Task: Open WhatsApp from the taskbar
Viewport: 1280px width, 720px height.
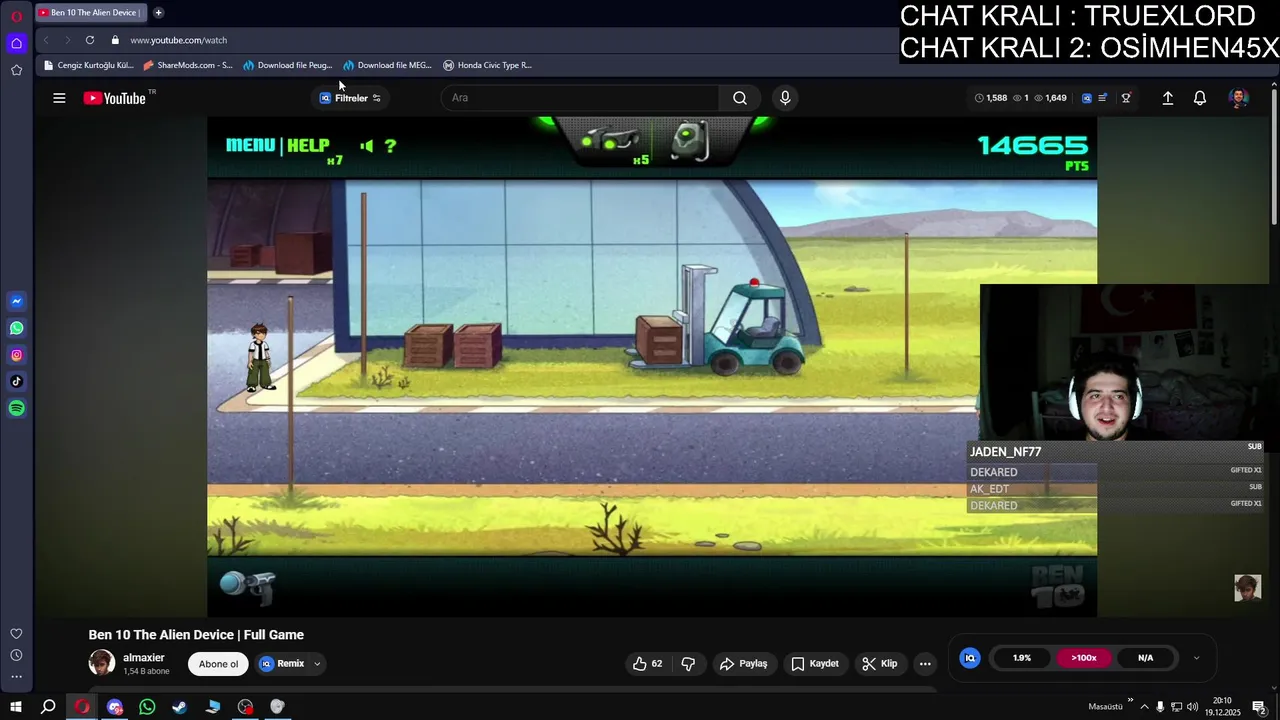Action: [x=147, y=707]
